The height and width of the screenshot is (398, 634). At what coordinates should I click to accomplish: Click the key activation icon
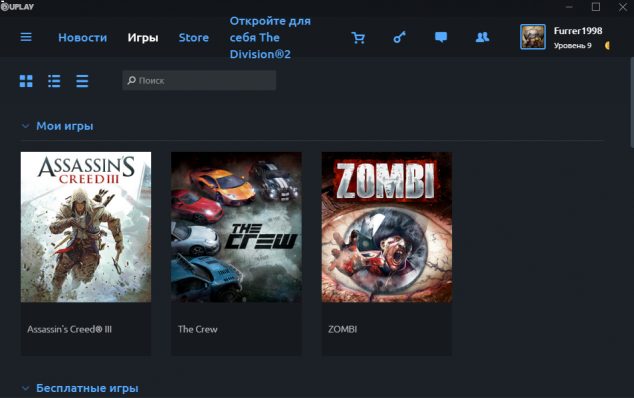(x=399, y=38)
